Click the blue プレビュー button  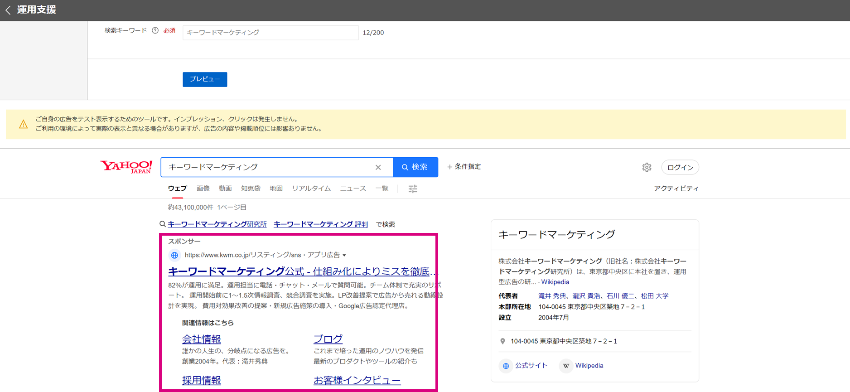point(205,79)
